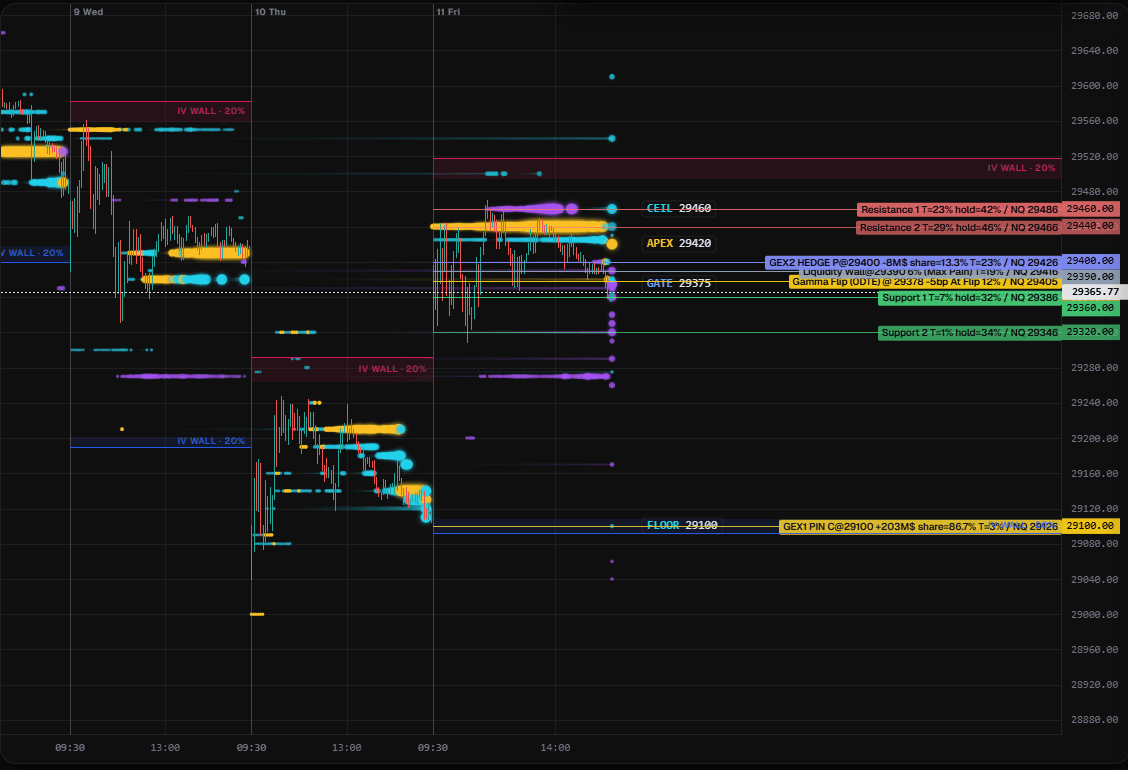This screenshot has height=770, width=1128.
Task: Click the Support 1 T=7% hold=32% label
Action: (x=970, y=298)
